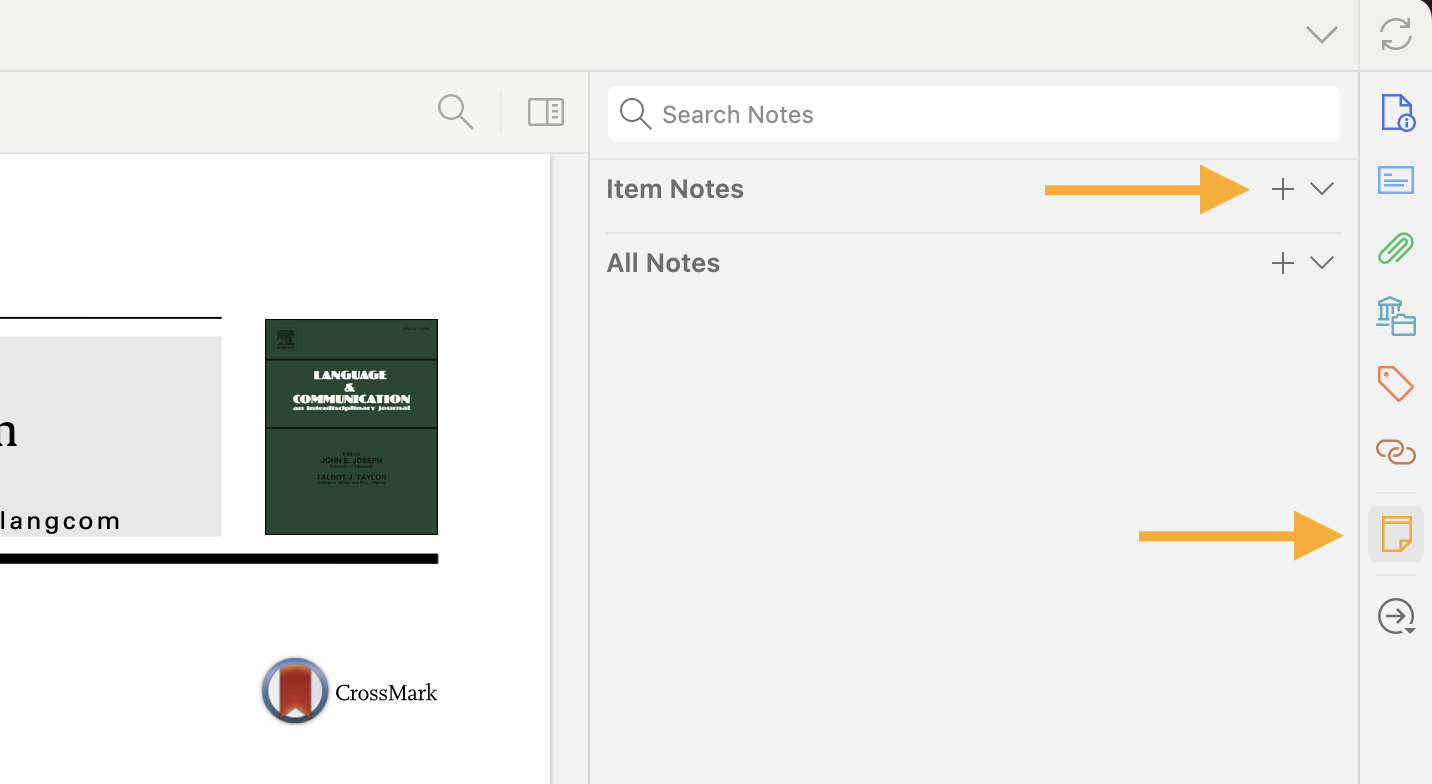The width and height of the screenshot is (1432, 784).
Task: Click the langcom URL text
Action: 60,521
